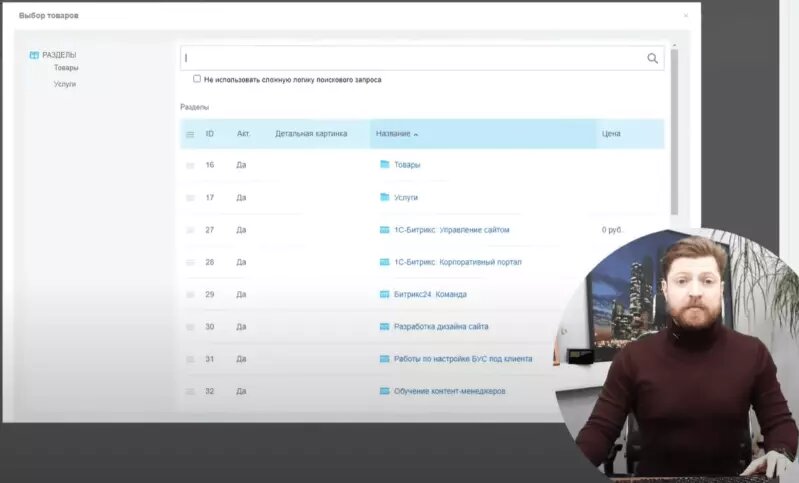Open row menu for ID 30
The width and height of the screenshot is (799, 483).
190,327
